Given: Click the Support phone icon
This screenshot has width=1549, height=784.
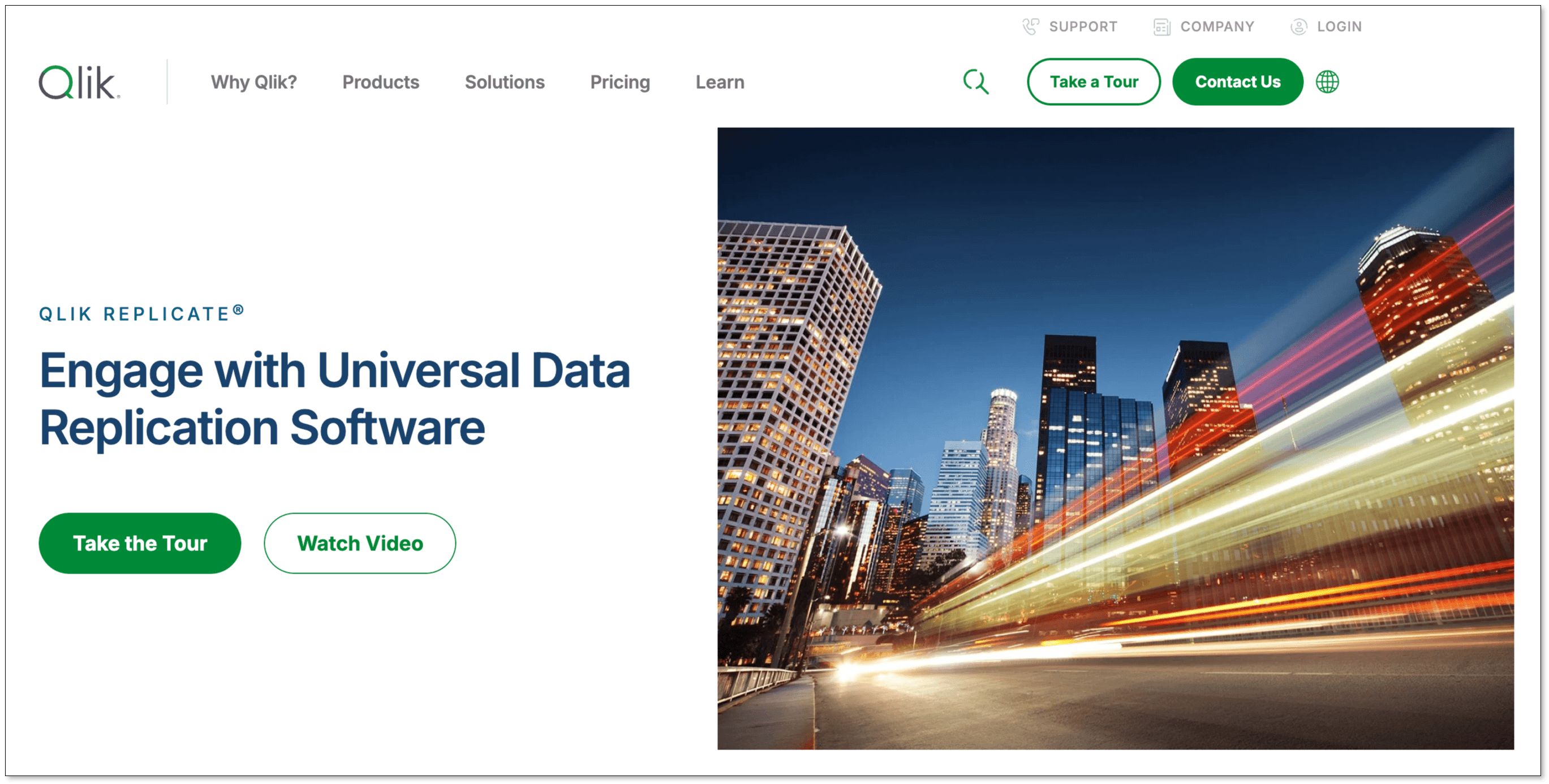Looking at the screenshot, I should pyautogui.click(x=1031, y=27).
